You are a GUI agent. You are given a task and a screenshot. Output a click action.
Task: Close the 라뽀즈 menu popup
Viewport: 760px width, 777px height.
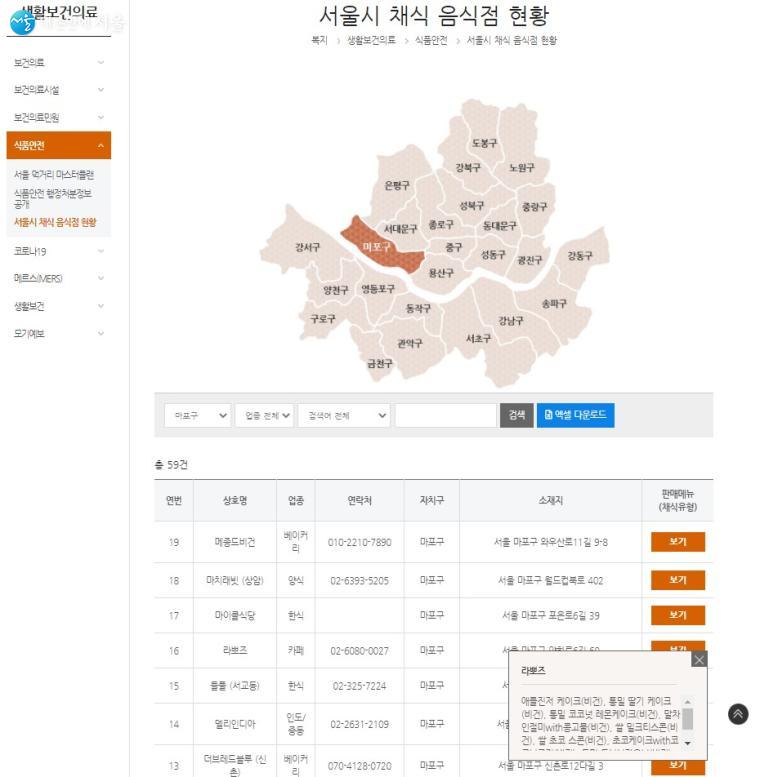[699, 659]
